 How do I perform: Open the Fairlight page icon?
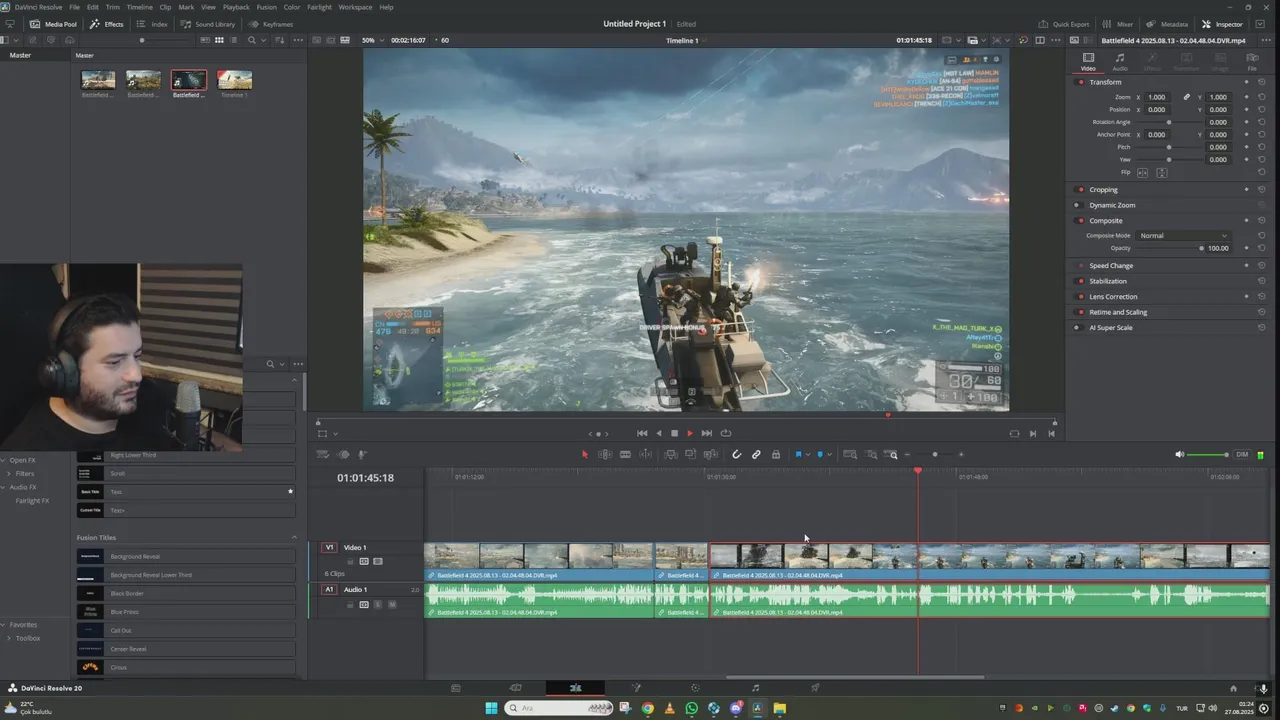tap(756, 688)
